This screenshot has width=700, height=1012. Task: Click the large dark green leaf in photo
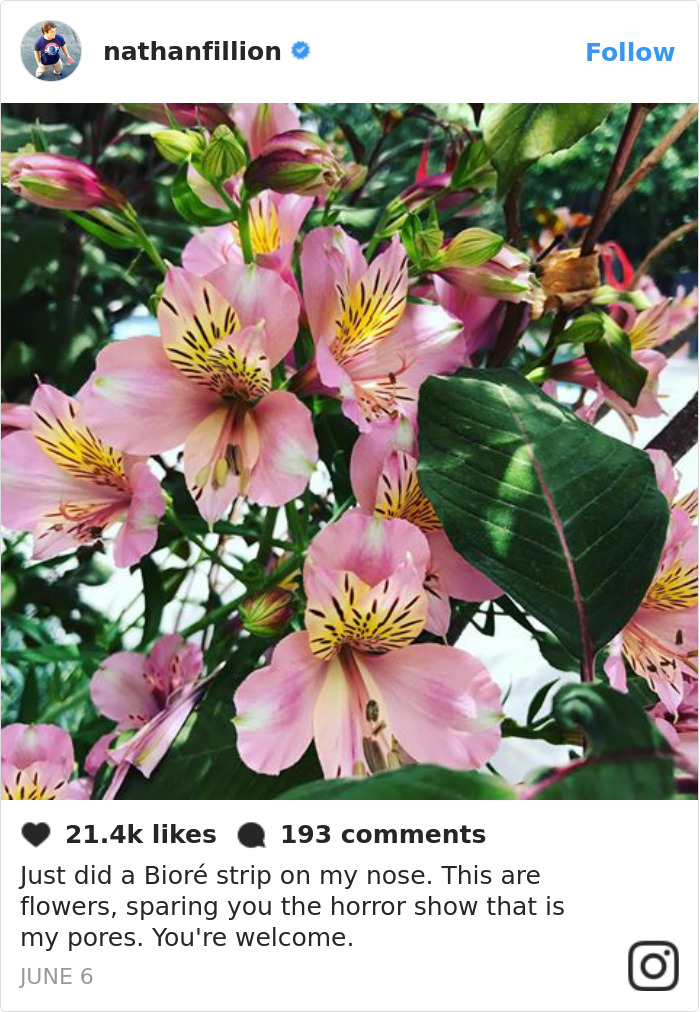542,503
